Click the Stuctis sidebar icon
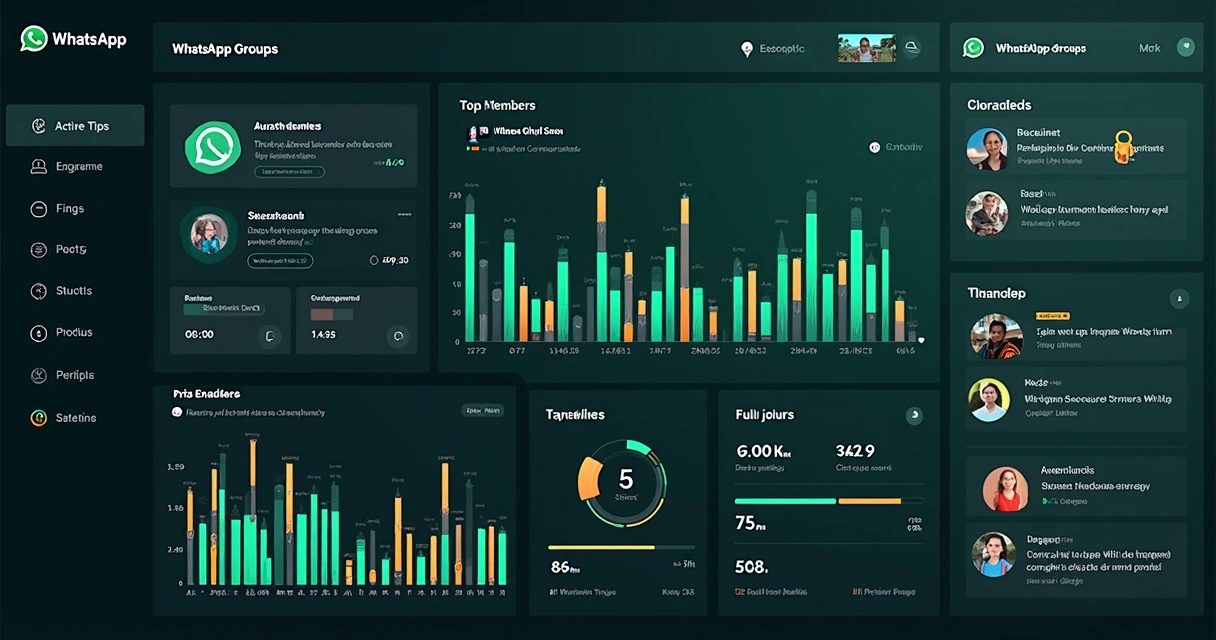The height and width of the screenshot is (640, 1216). coord(39,291)
